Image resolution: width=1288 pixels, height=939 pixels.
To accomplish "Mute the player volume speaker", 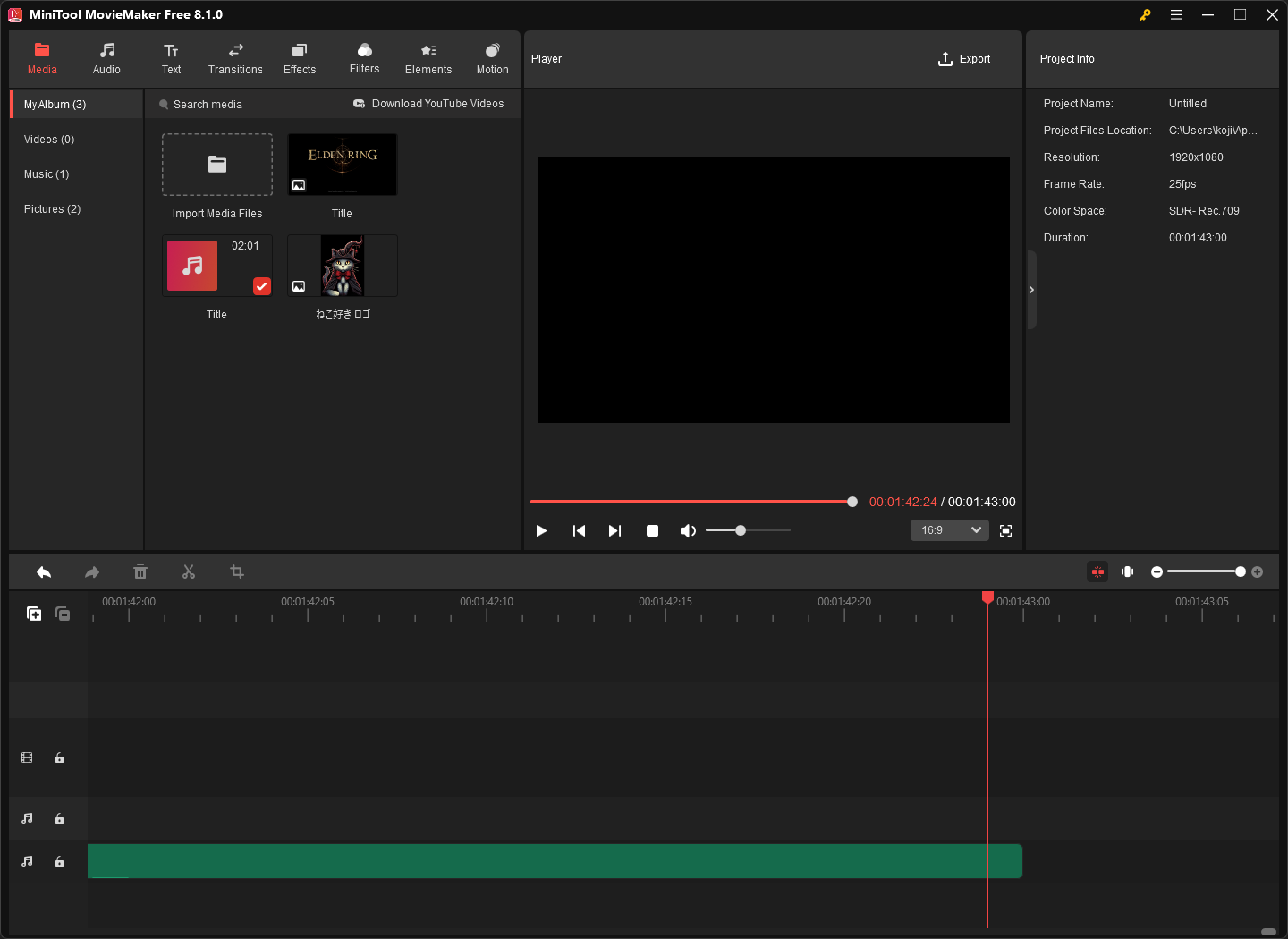I will 688,531.
